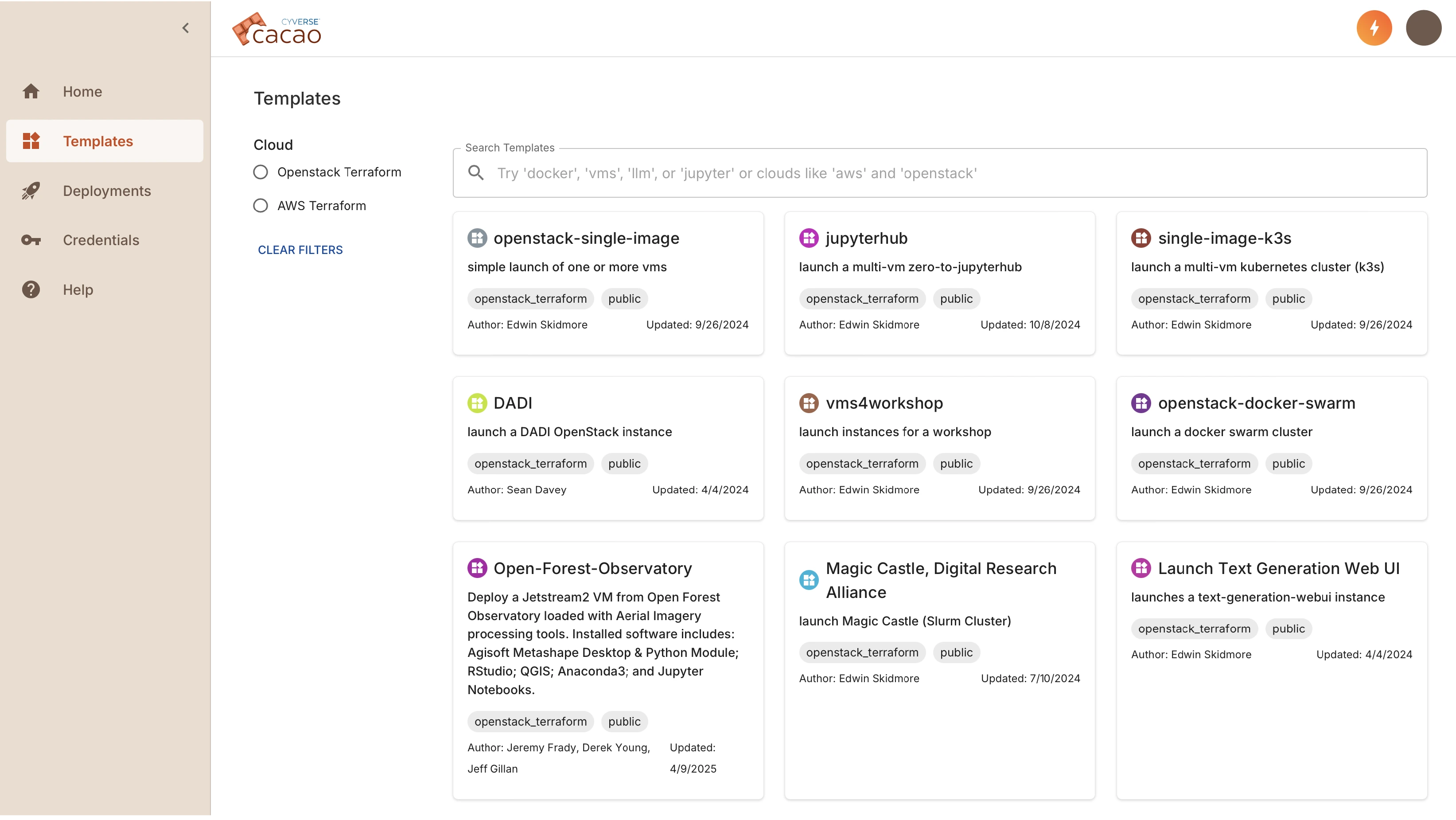
Task: Click 'launch a multi-vm kubernetes cluster (k3s)'
Action: tap(1257, 267)
